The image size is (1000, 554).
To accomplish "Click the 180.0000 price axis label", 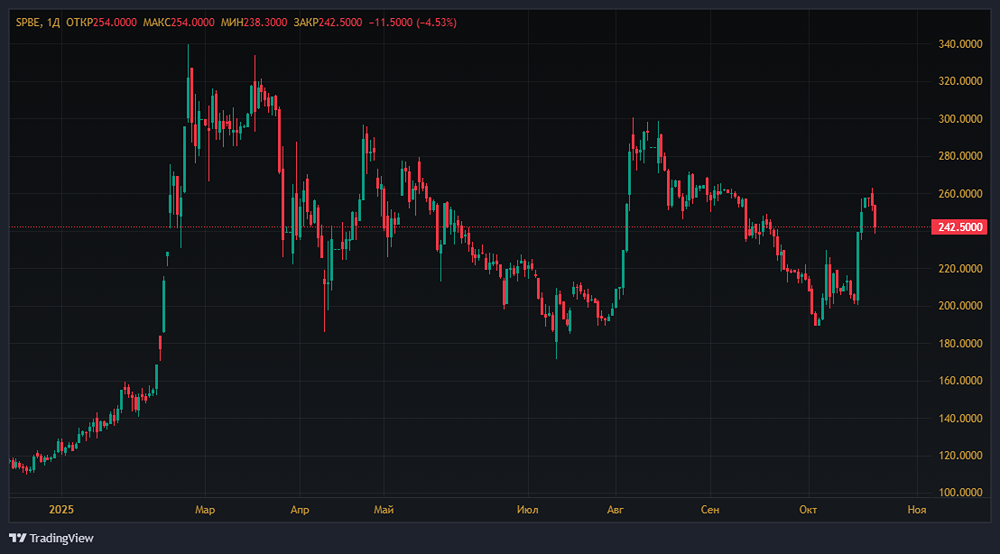I will tap(960, 343).
